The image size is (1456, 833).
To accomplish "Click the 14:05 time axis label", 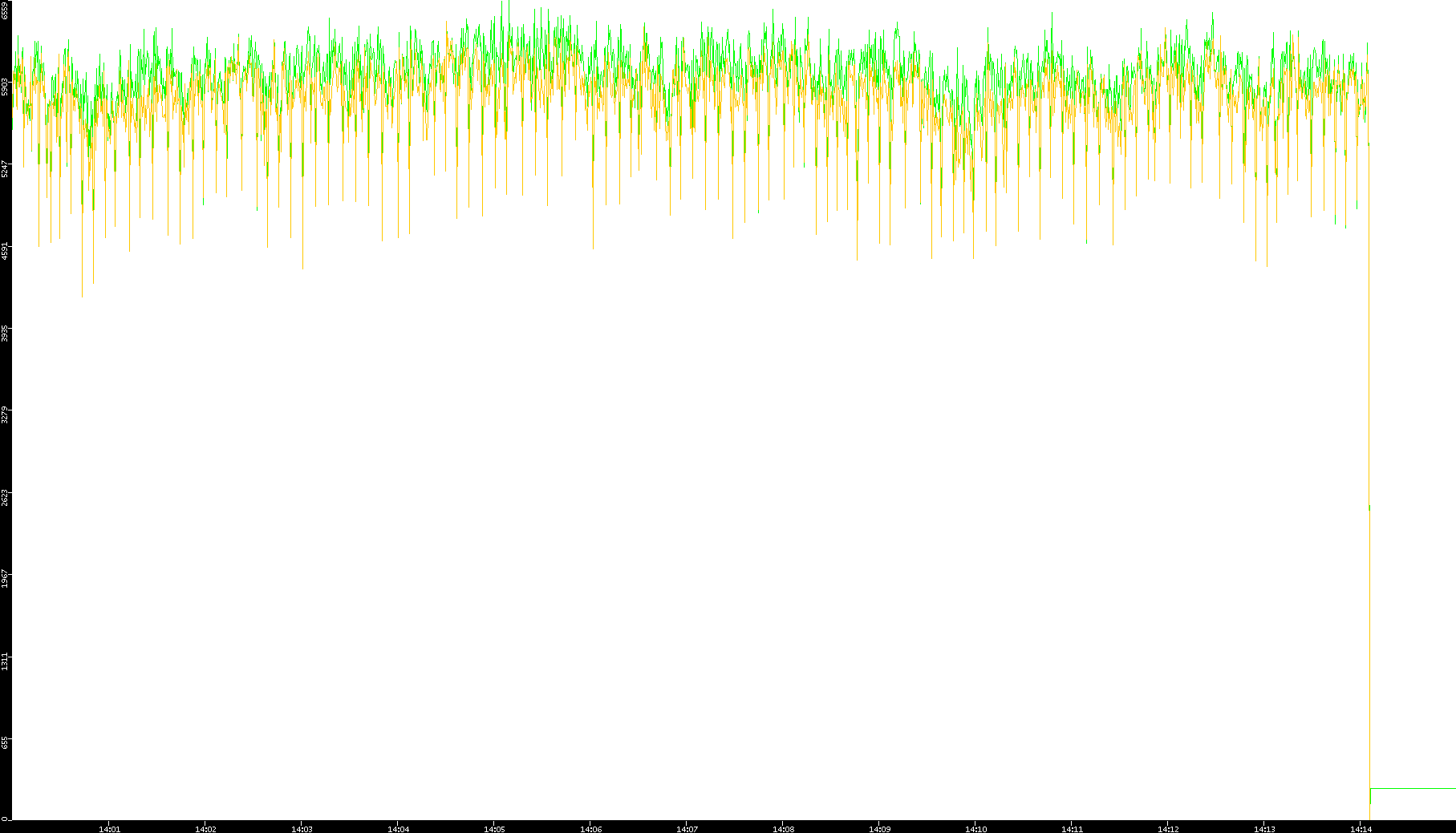I will point(494,829).
